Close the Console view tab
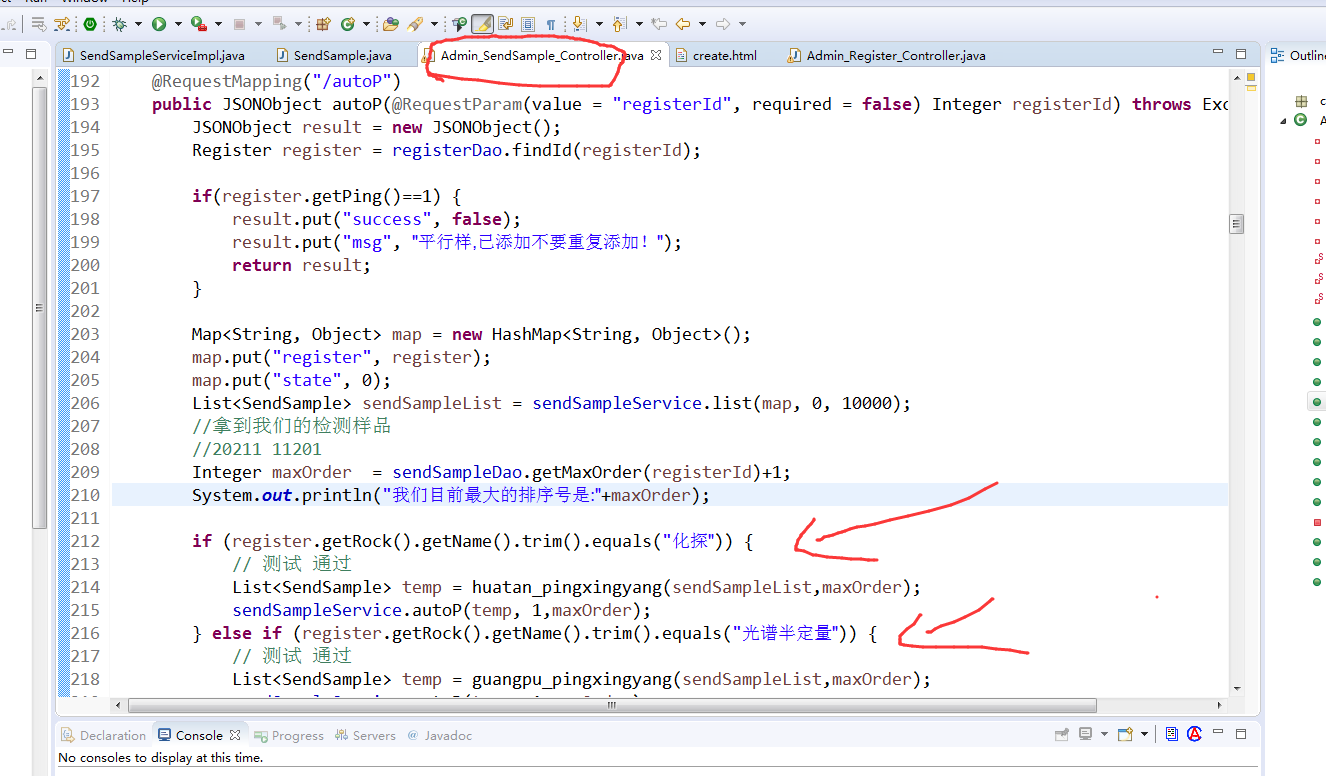 [x=234, y=735]
